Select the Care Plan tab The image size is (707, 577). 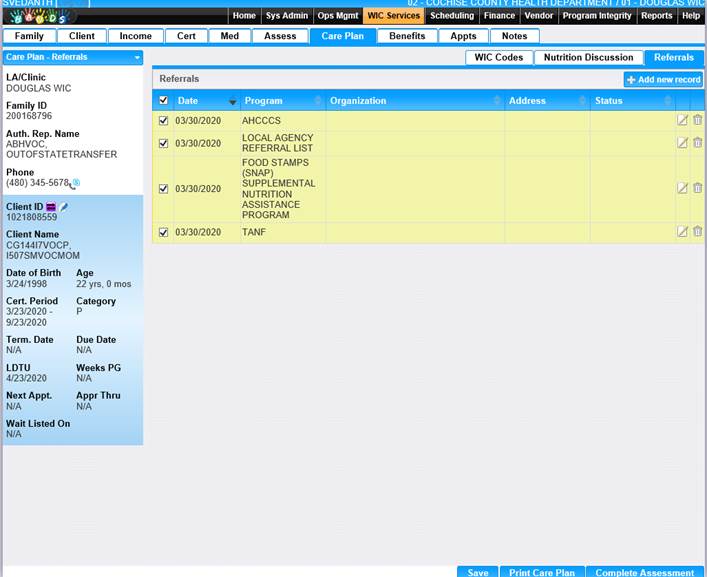coord(343,36)
